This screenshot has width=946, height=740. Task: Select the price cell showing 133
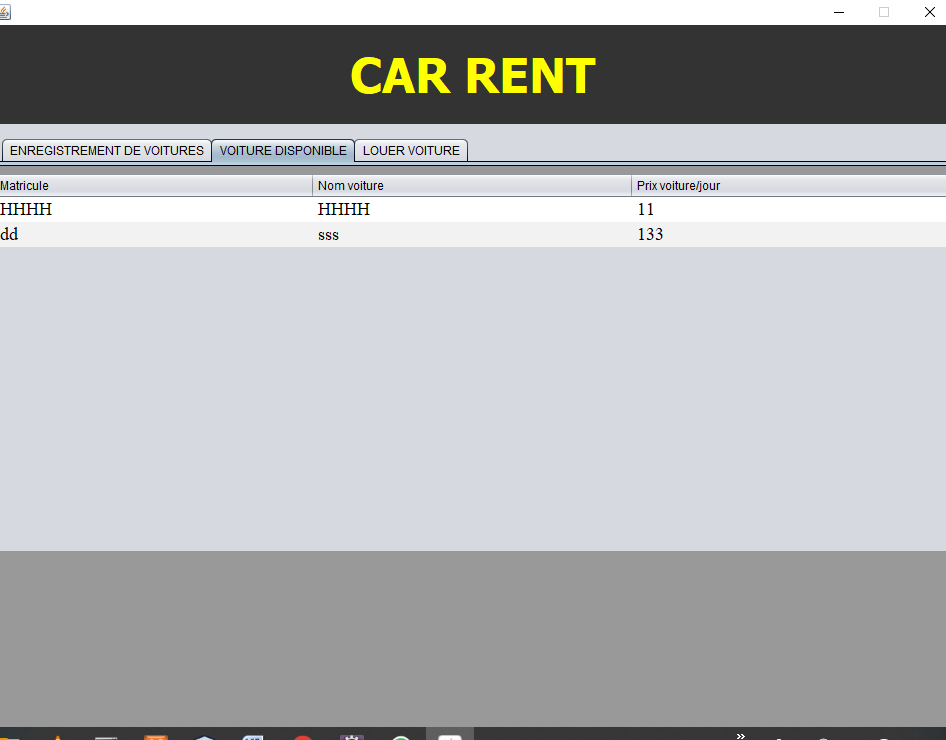click(x=788, y=235)
